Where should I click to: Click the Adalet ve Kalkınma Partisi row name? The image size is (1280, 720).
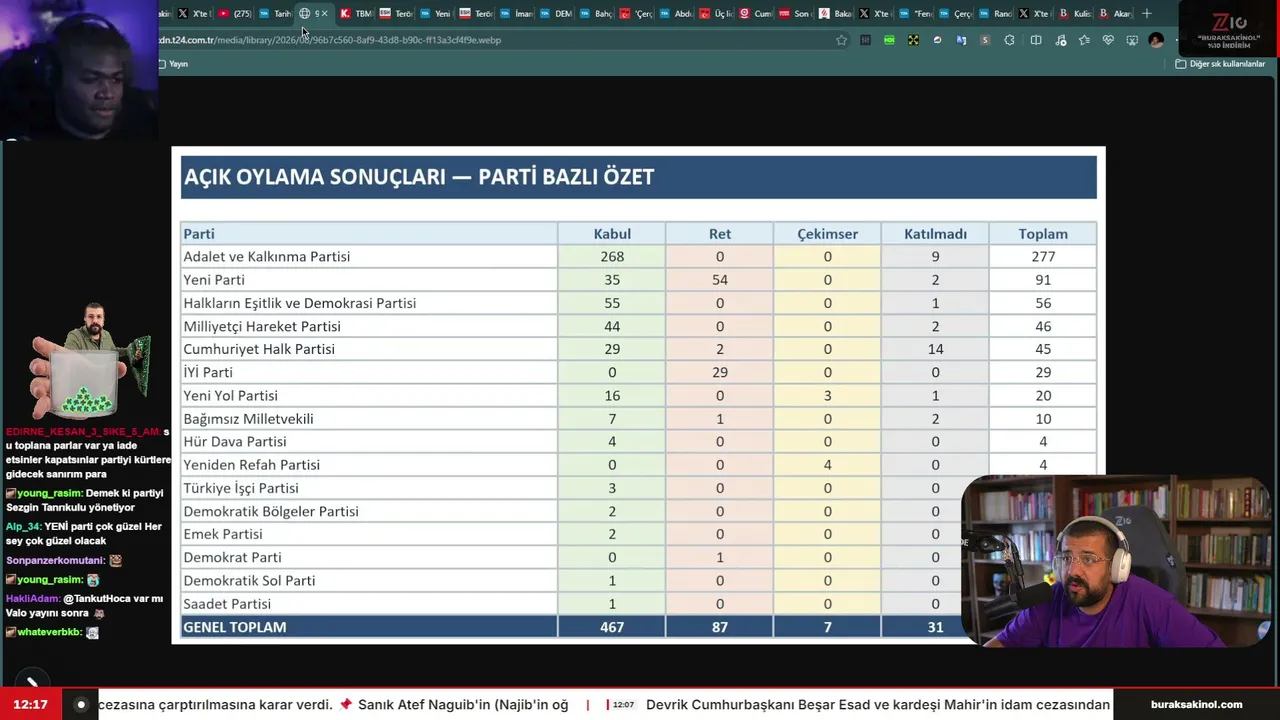pos(267,257)
